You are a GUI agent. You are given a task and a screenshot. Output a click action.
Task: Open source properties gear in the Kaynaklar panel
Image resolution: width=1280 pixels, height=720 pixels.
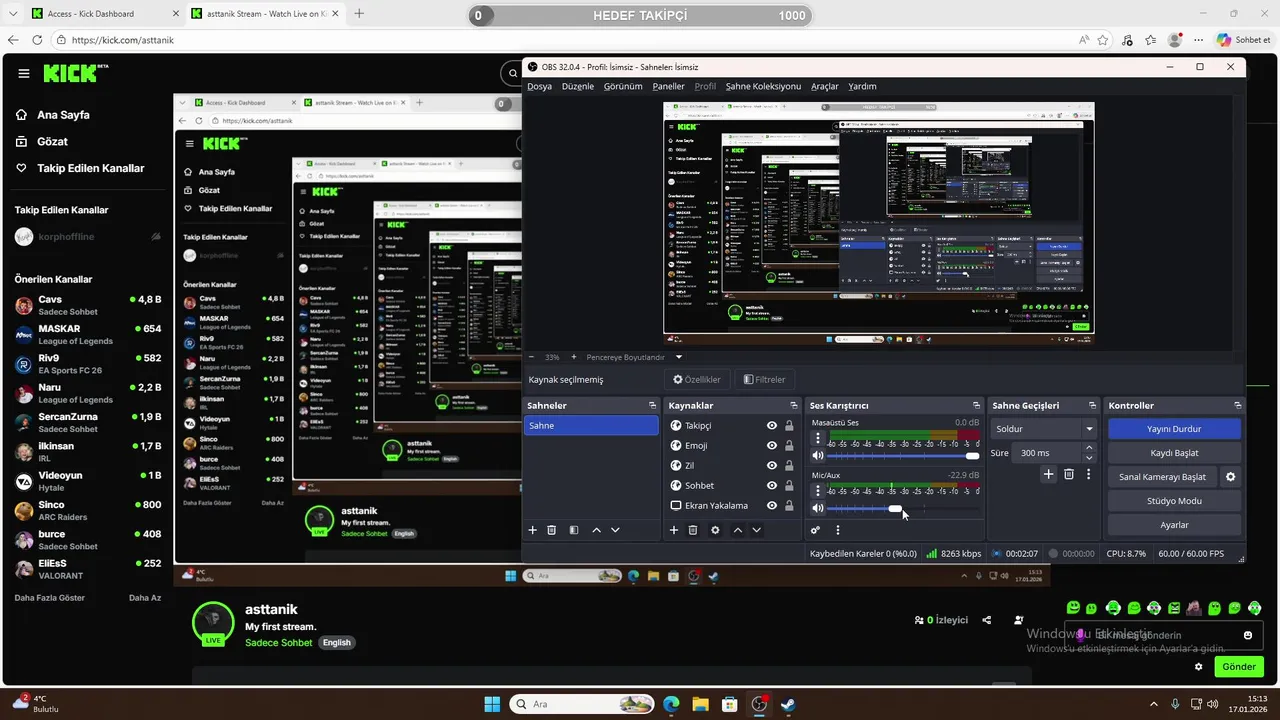(x=715, y=530)
